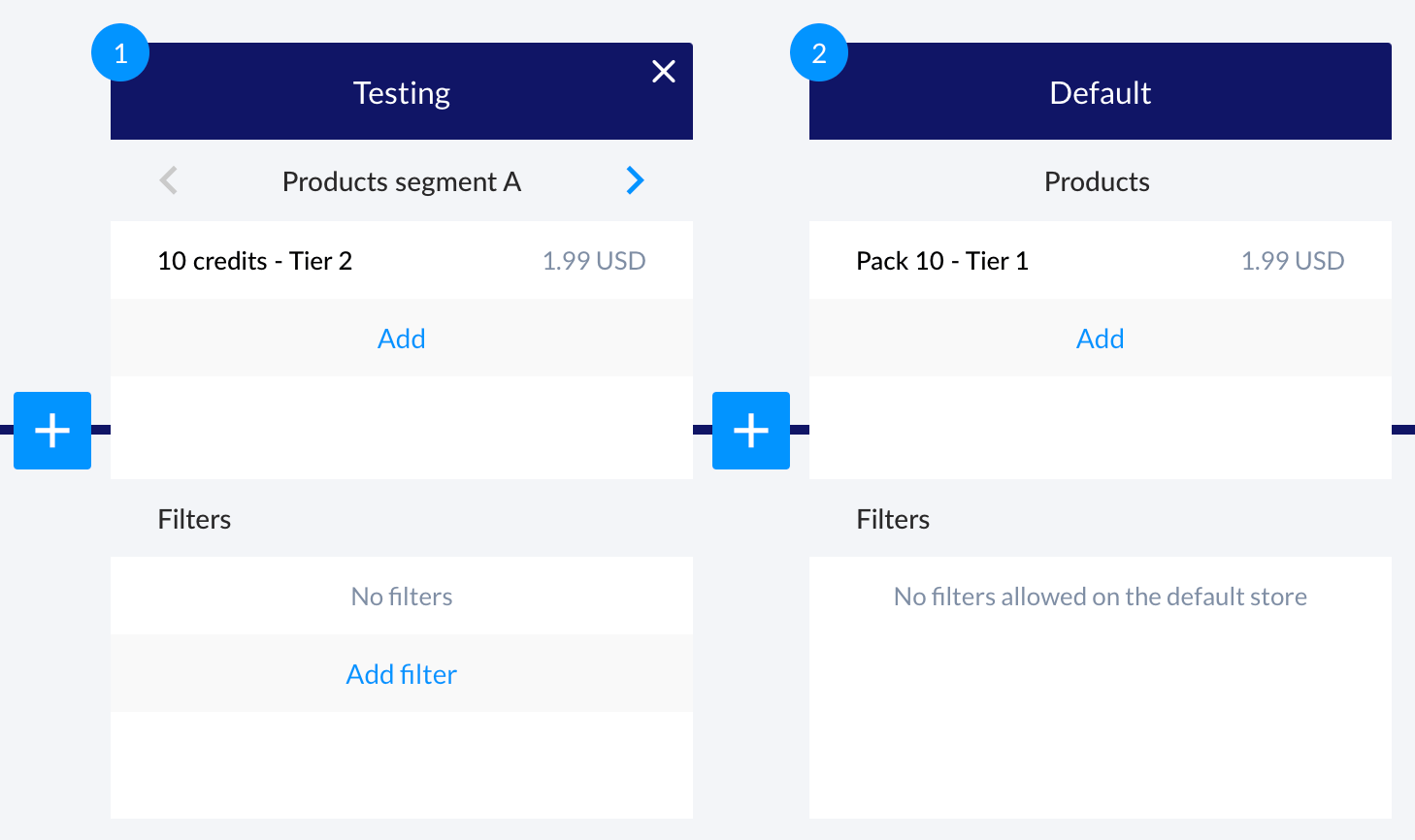This screenshot has height=840, width=1415.
Task: Click the number 1 store badge
Action: [120, 53]
